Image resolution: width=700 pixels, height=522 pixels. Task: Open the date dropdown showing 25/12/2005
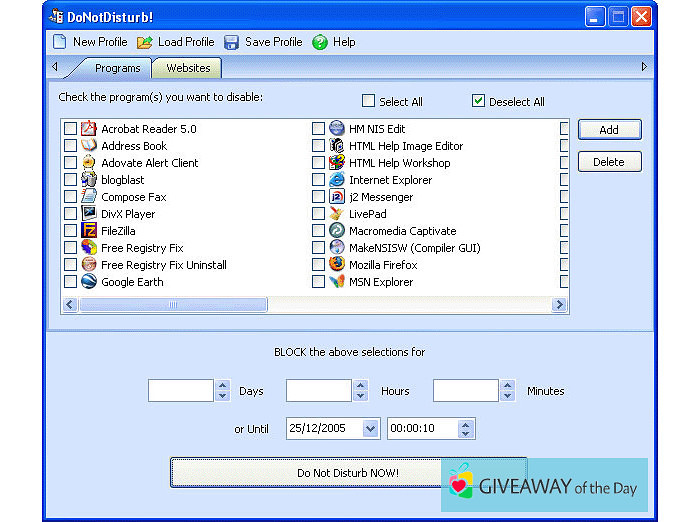tap(370, 428)
